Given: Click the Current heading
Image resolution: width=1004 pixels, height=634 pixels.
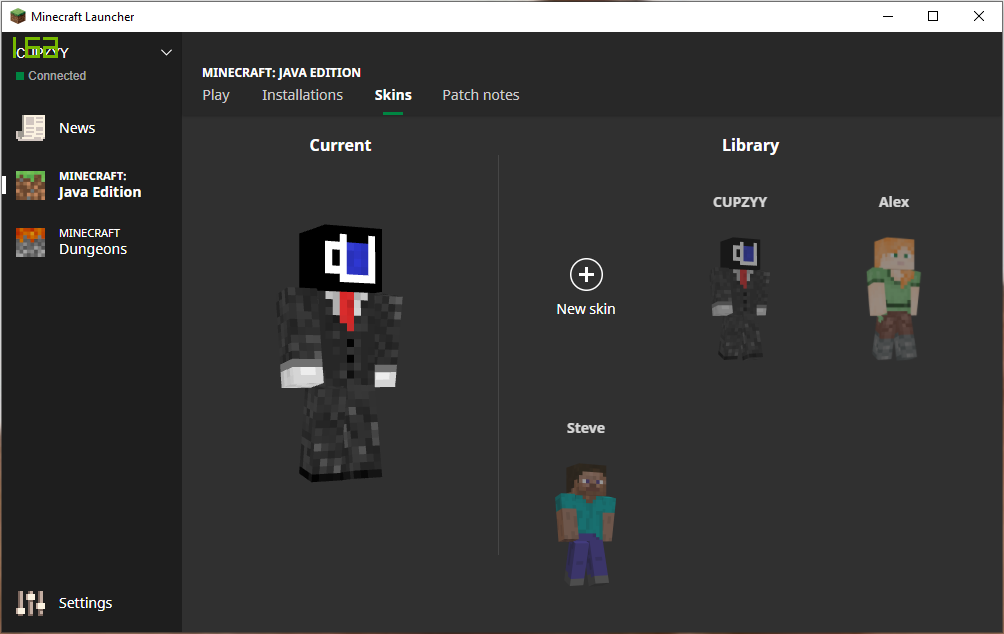Looking at the screenshot, I should 341,145.
